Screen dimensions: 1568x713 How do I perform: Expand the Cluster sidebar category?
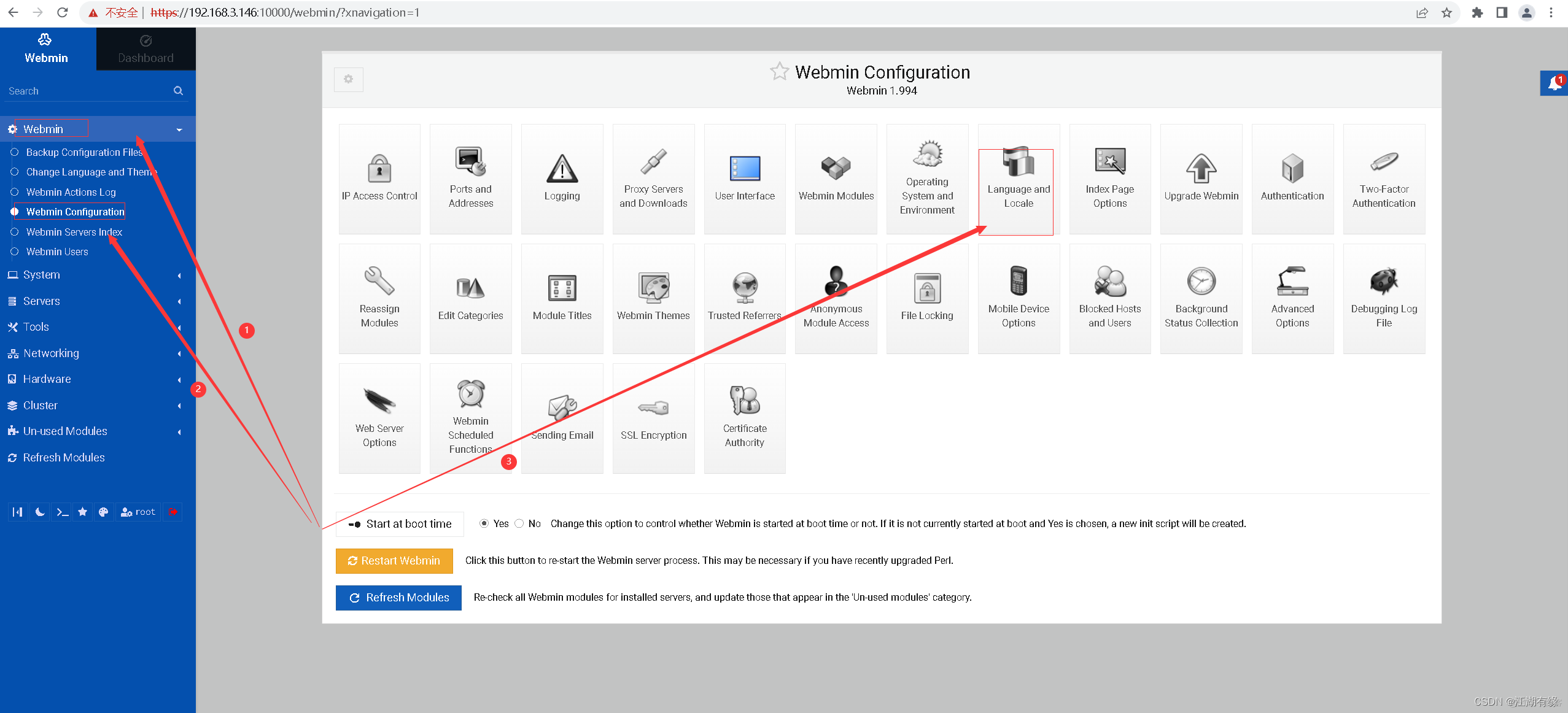click(98, 406)
